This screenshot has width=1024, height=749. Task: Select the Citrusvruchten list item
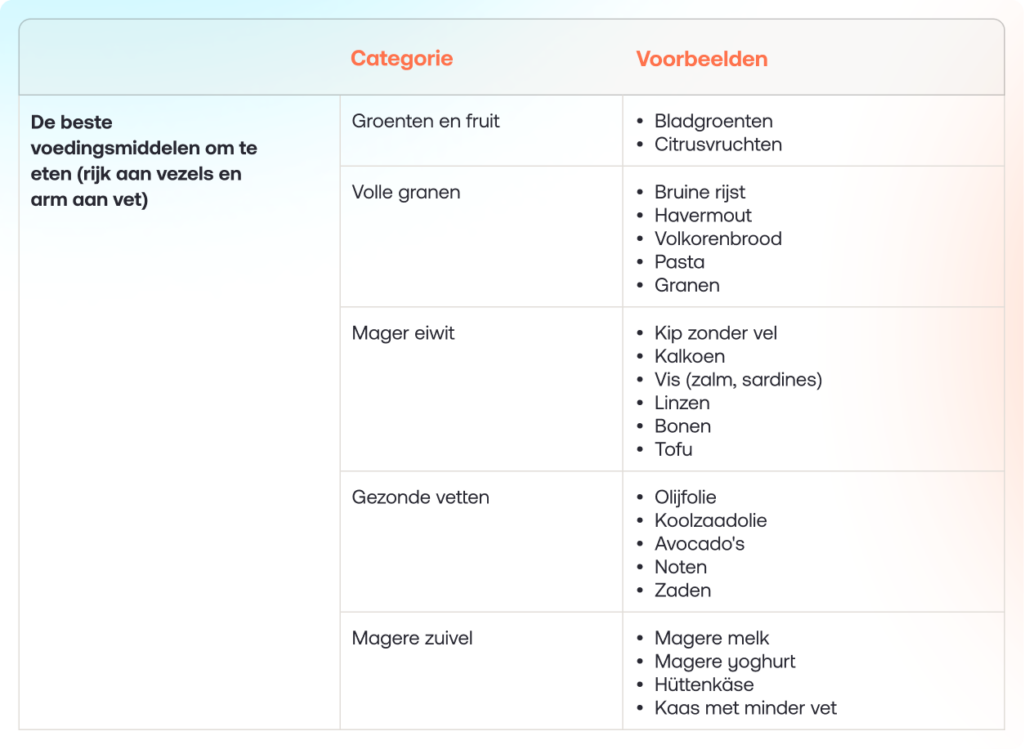(x=718, y=144)
